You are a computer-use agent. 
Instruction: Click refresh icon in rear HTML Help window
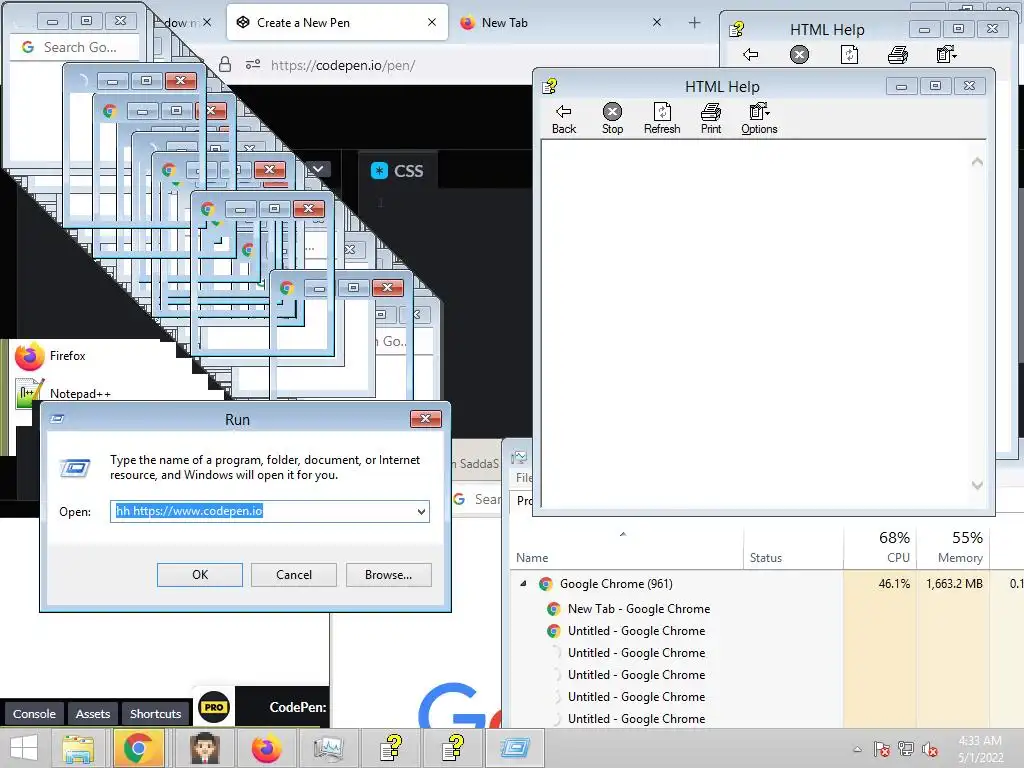click(x=849, y=55)
